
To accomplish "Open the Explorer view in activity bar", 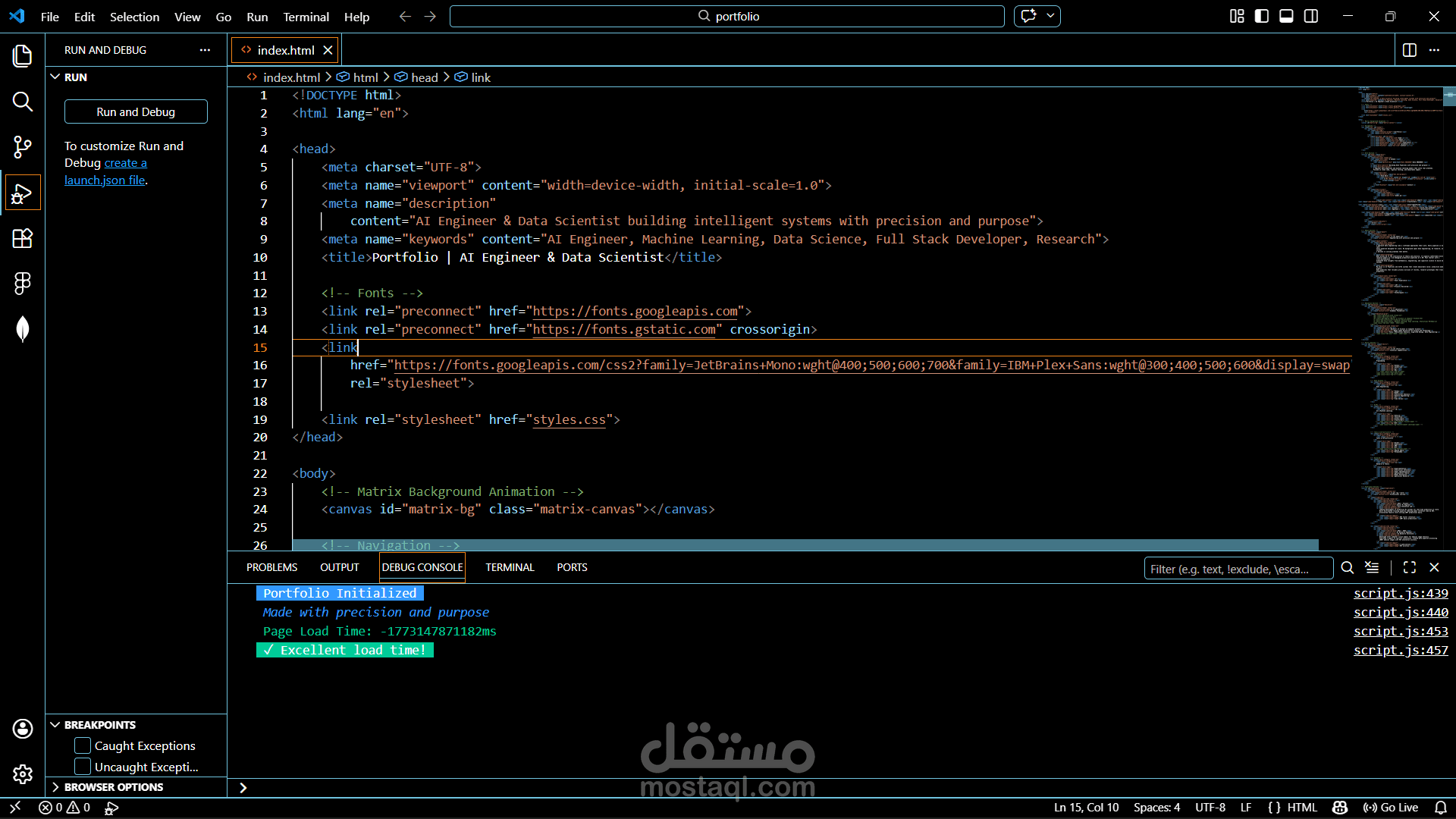I will coord(23,56).
